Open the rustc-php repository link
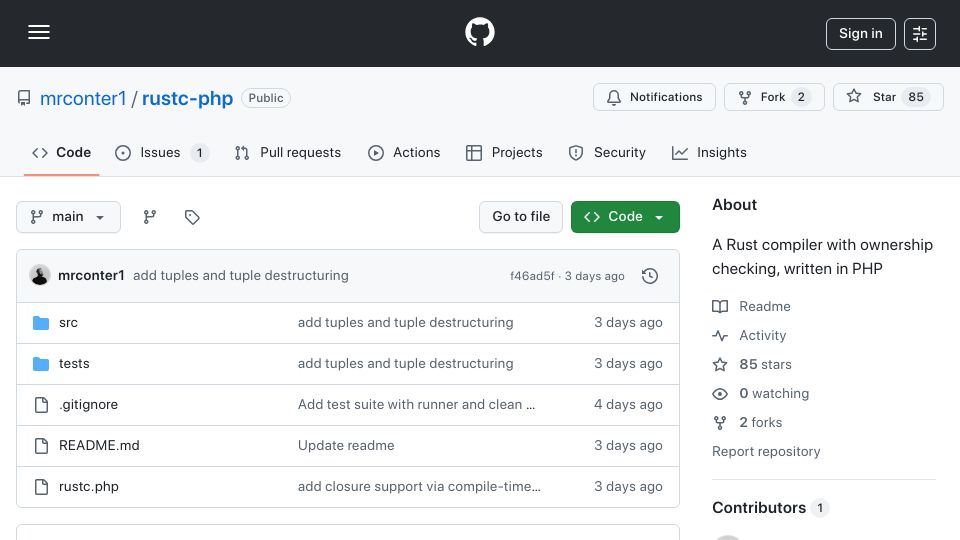960x540 pixels. [x=187, y=98]
